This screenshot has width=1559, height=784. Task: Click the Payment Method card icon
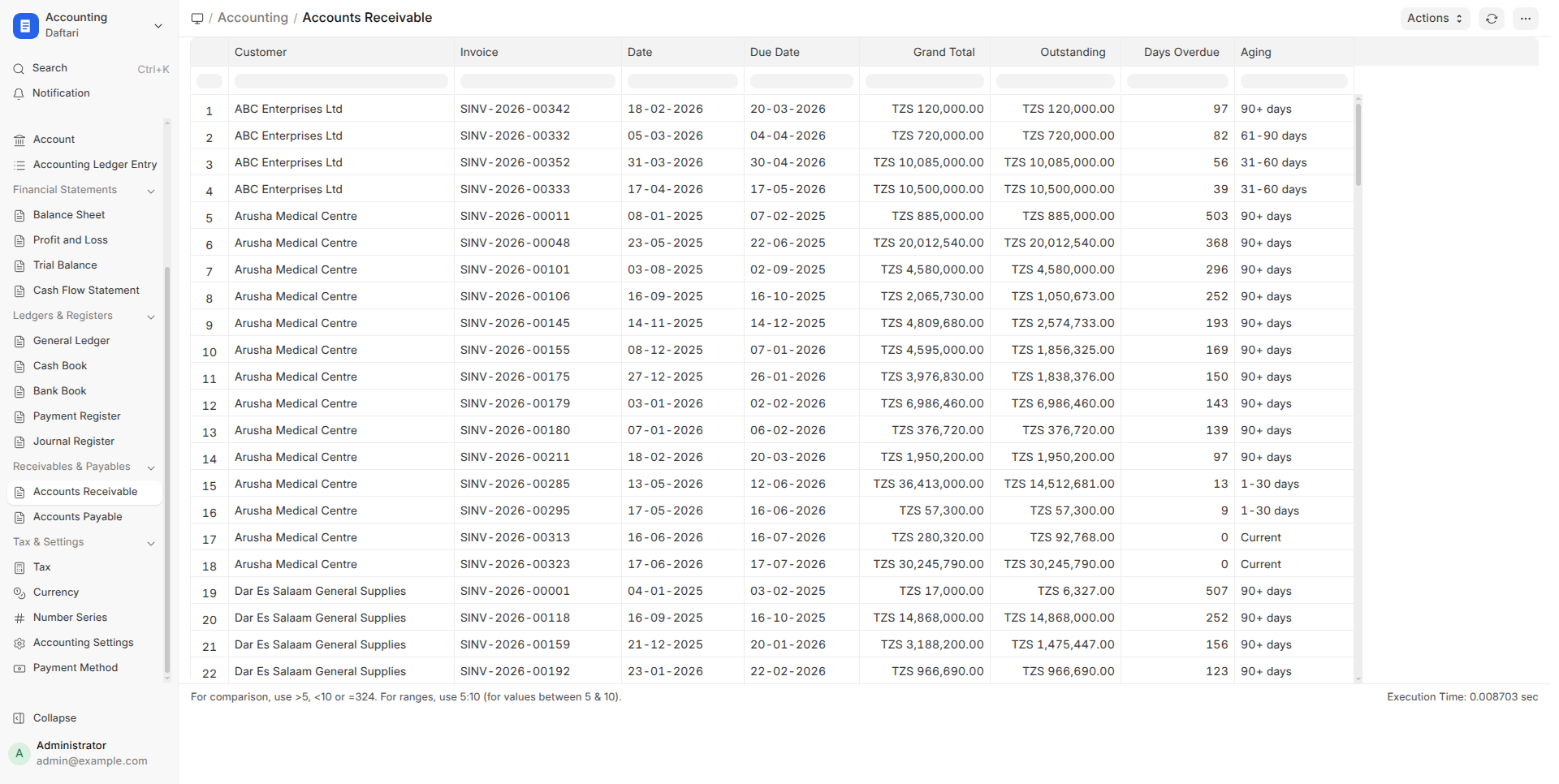click(19, 669)
